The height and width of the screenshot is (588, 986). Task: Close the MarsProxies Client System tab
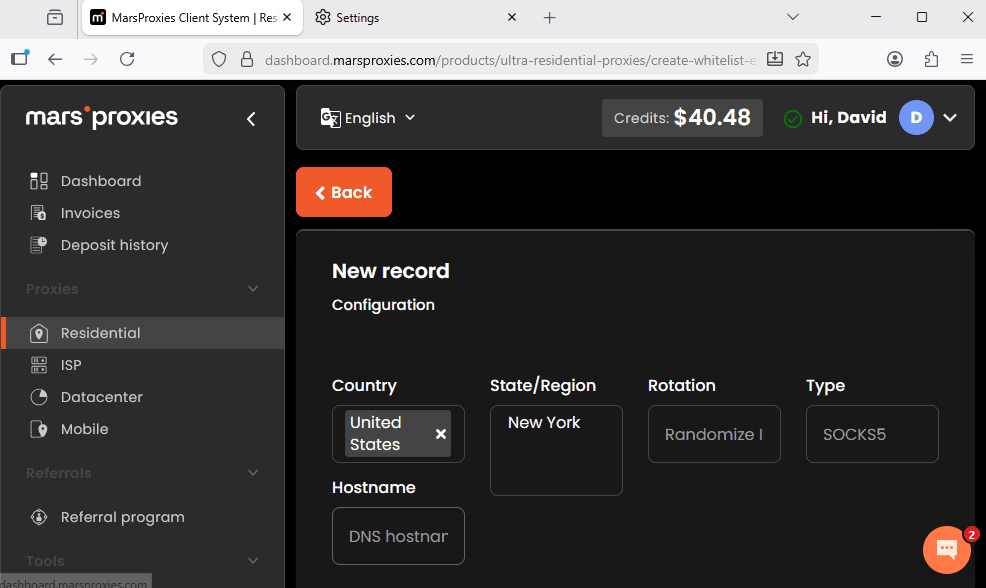287,17
